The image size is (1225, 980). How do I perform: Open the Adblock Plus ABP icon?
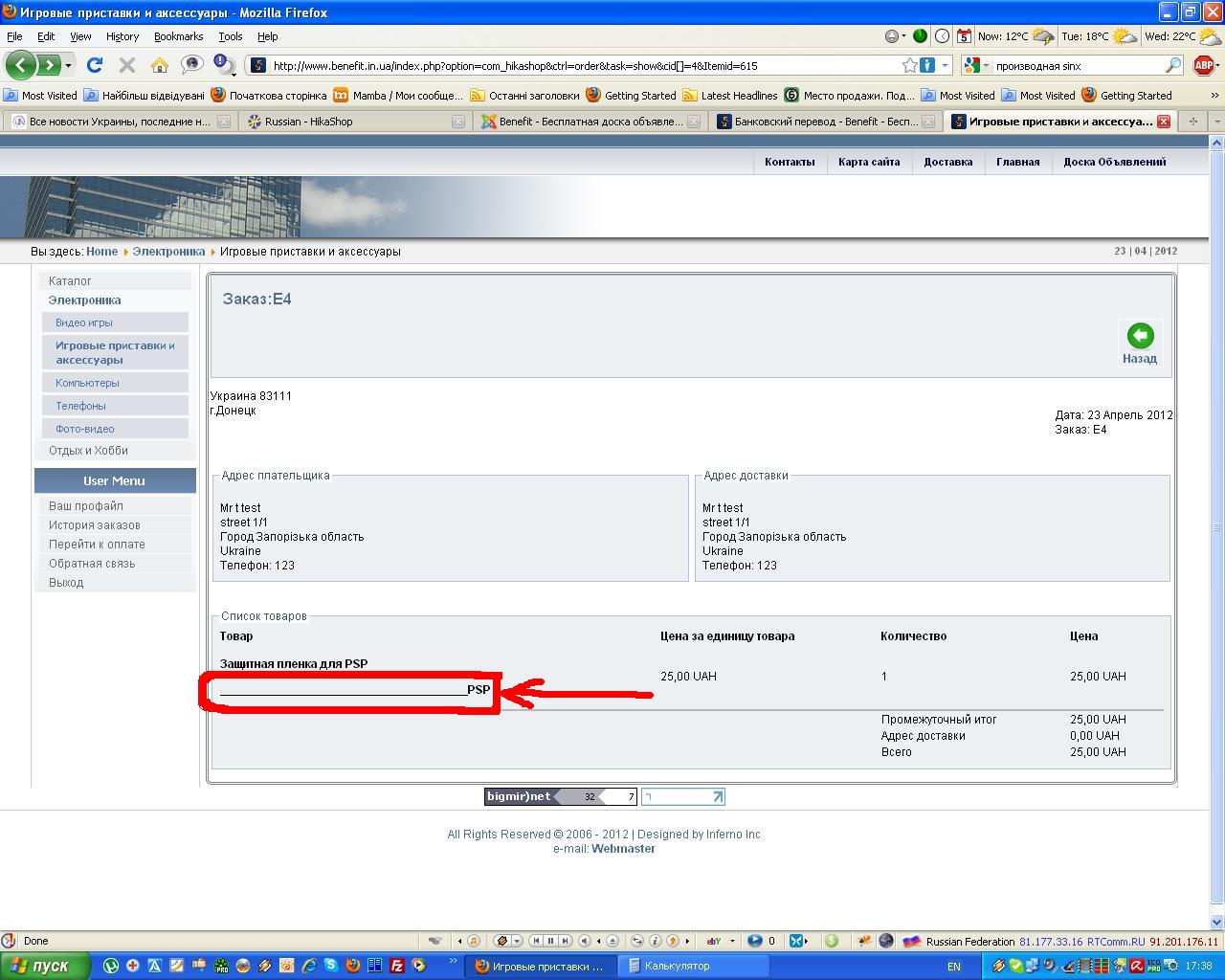click(1204, 65)
